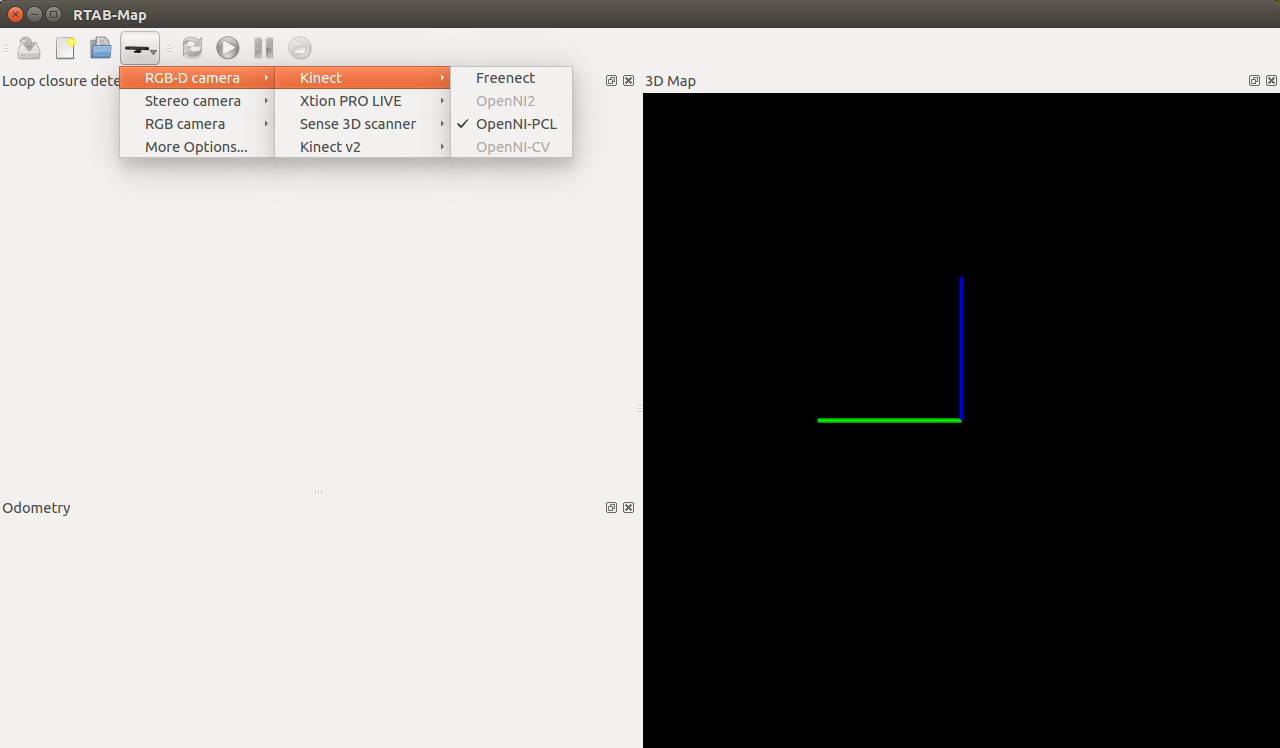Image resolution: width=1280 pixels, height=748 pixels.
Task: Float the 3D Map panel
Action: [1254, 81]
